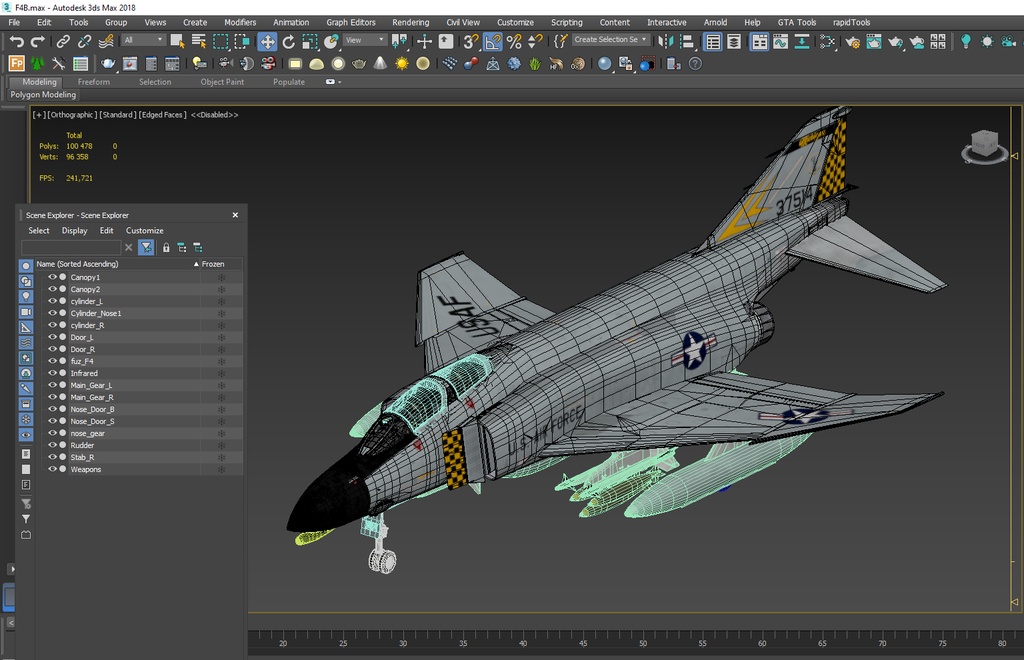Expand Create Selection Set dropdown

pyautogui.click(x=611, y=39)
